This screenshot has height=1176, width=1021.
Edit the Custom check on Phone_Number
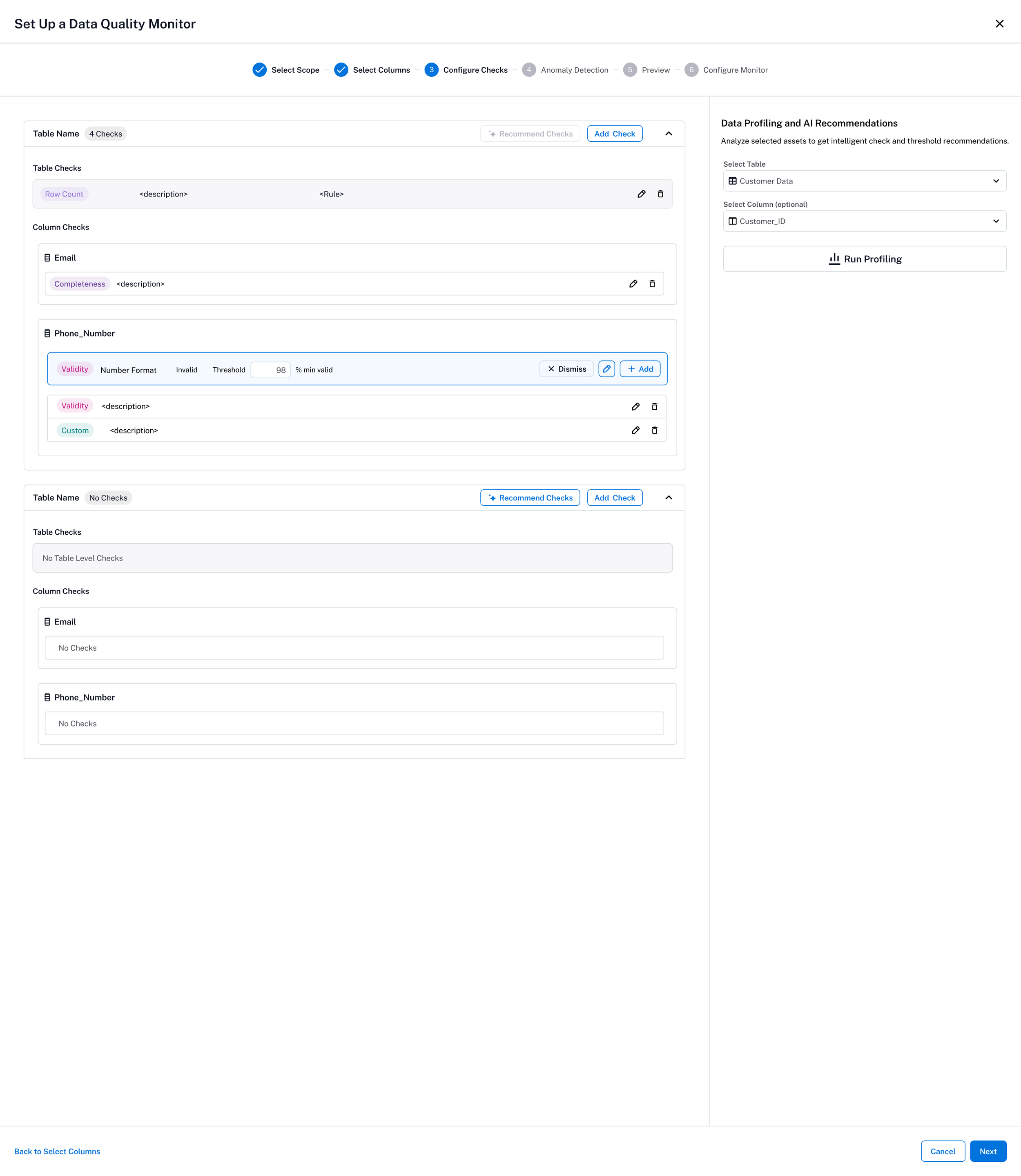pyautogui.click(x=635, y=430)
